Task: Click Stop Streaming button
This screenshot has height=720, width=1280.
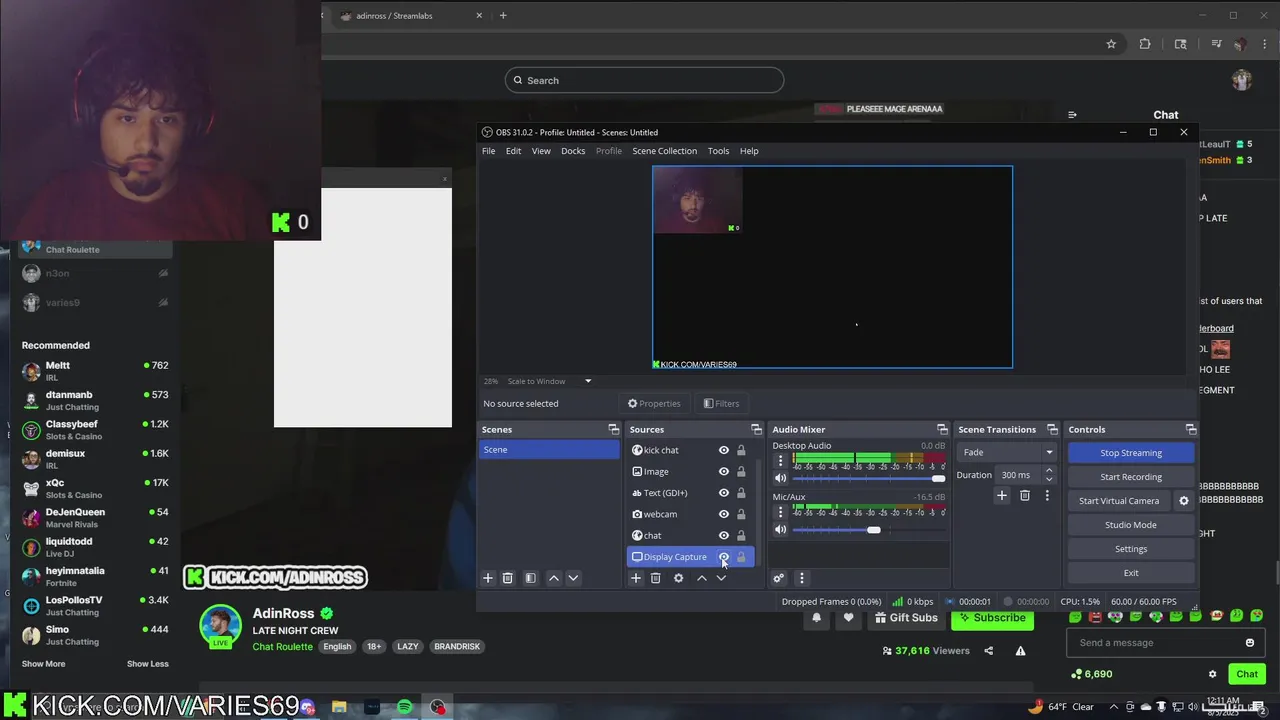Action: [1131, 453]
